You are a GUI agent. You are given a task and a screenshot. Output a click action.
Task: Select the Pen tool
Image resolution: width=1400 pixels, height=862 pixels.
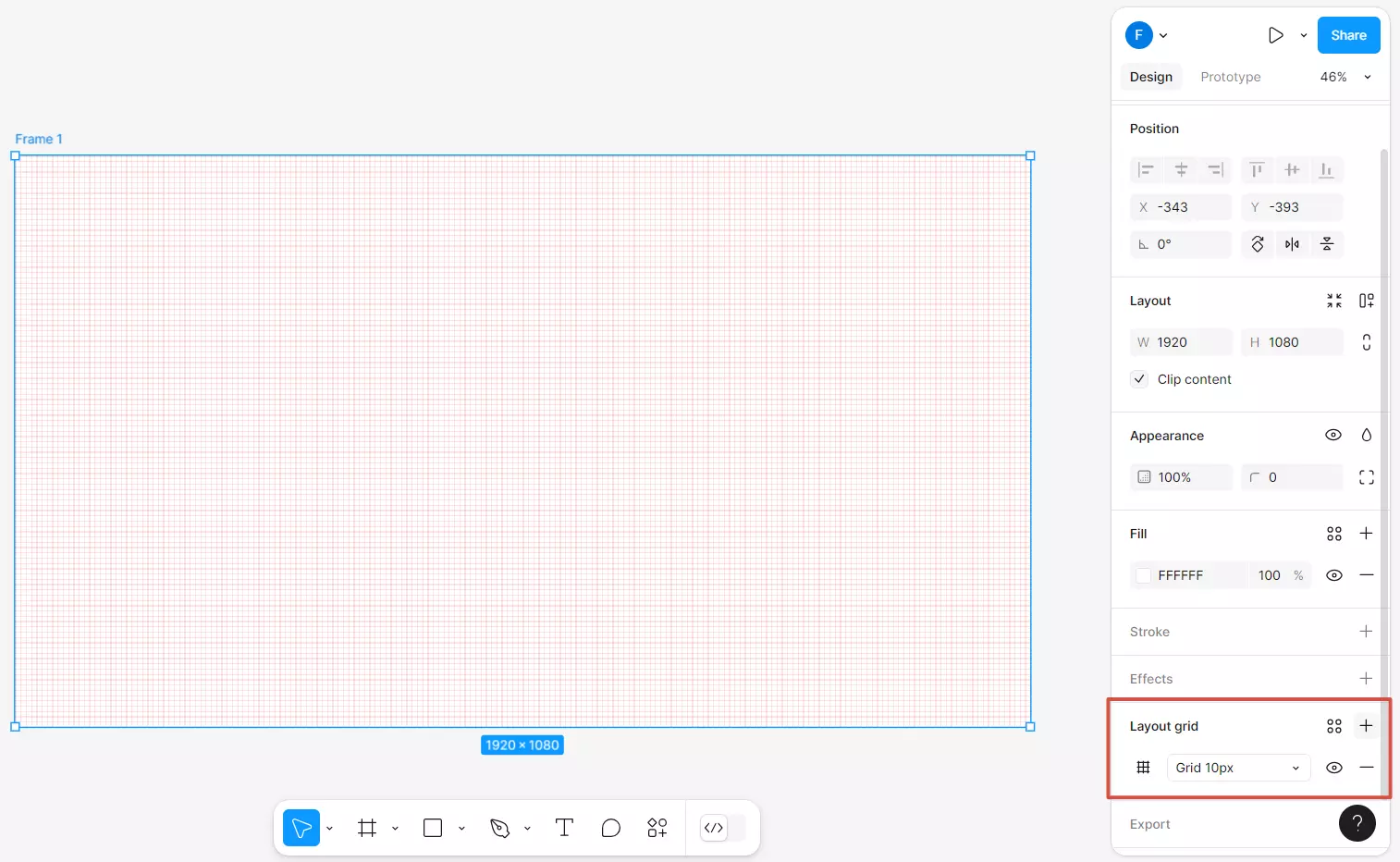(500, 828)
